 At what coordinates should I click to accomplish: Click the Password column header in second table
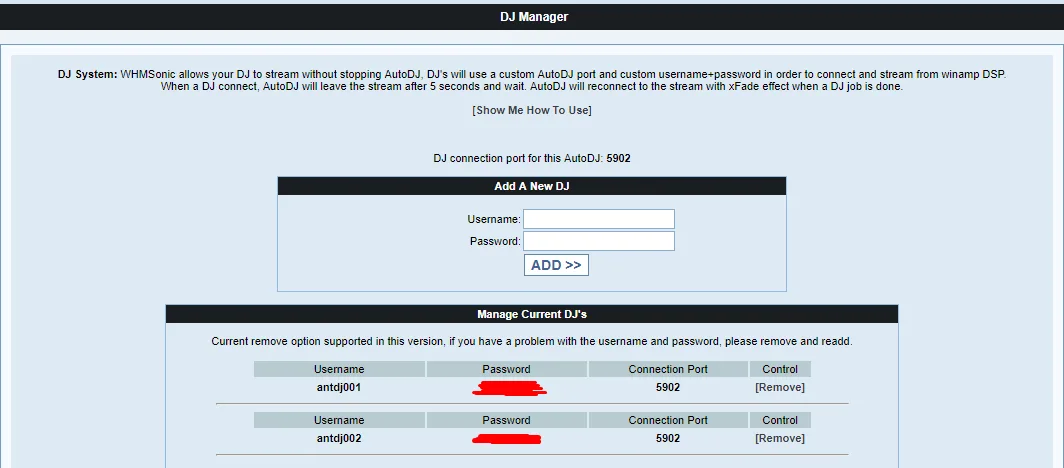(x=506, y=420)
